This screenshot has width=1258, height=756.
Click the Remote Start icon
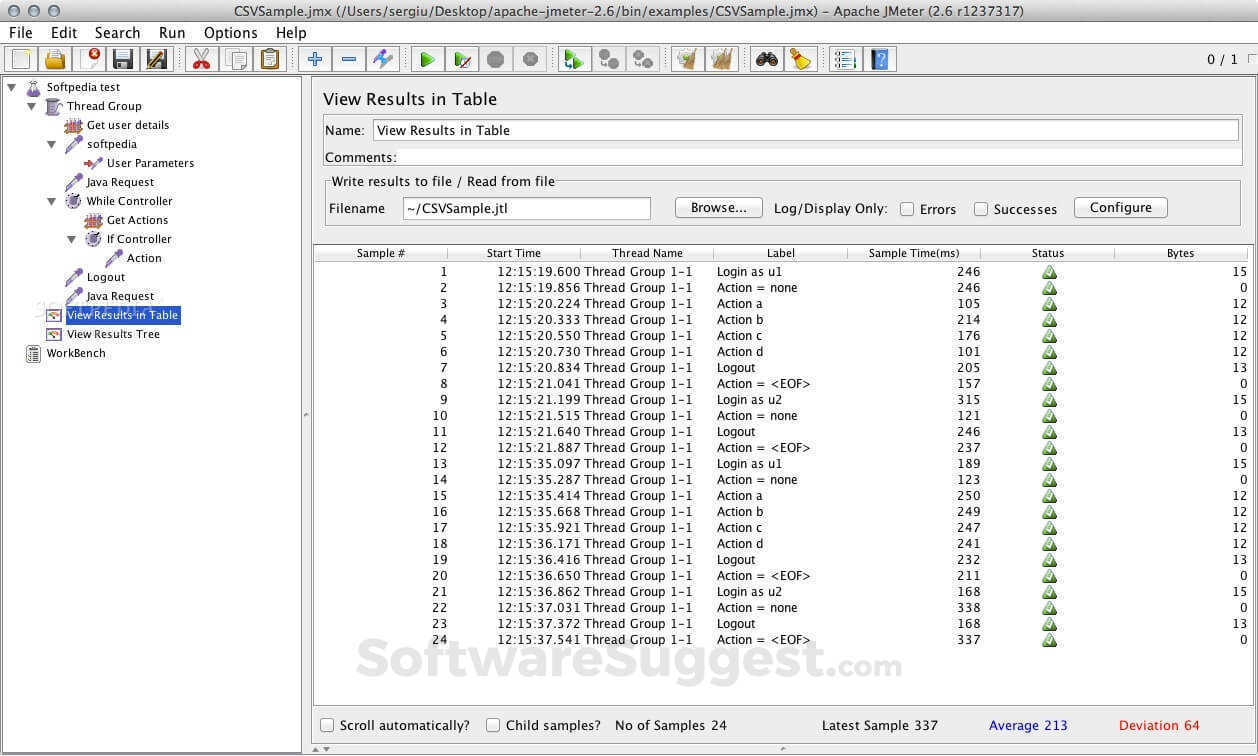pyautogui.click(x=574, y=59)
